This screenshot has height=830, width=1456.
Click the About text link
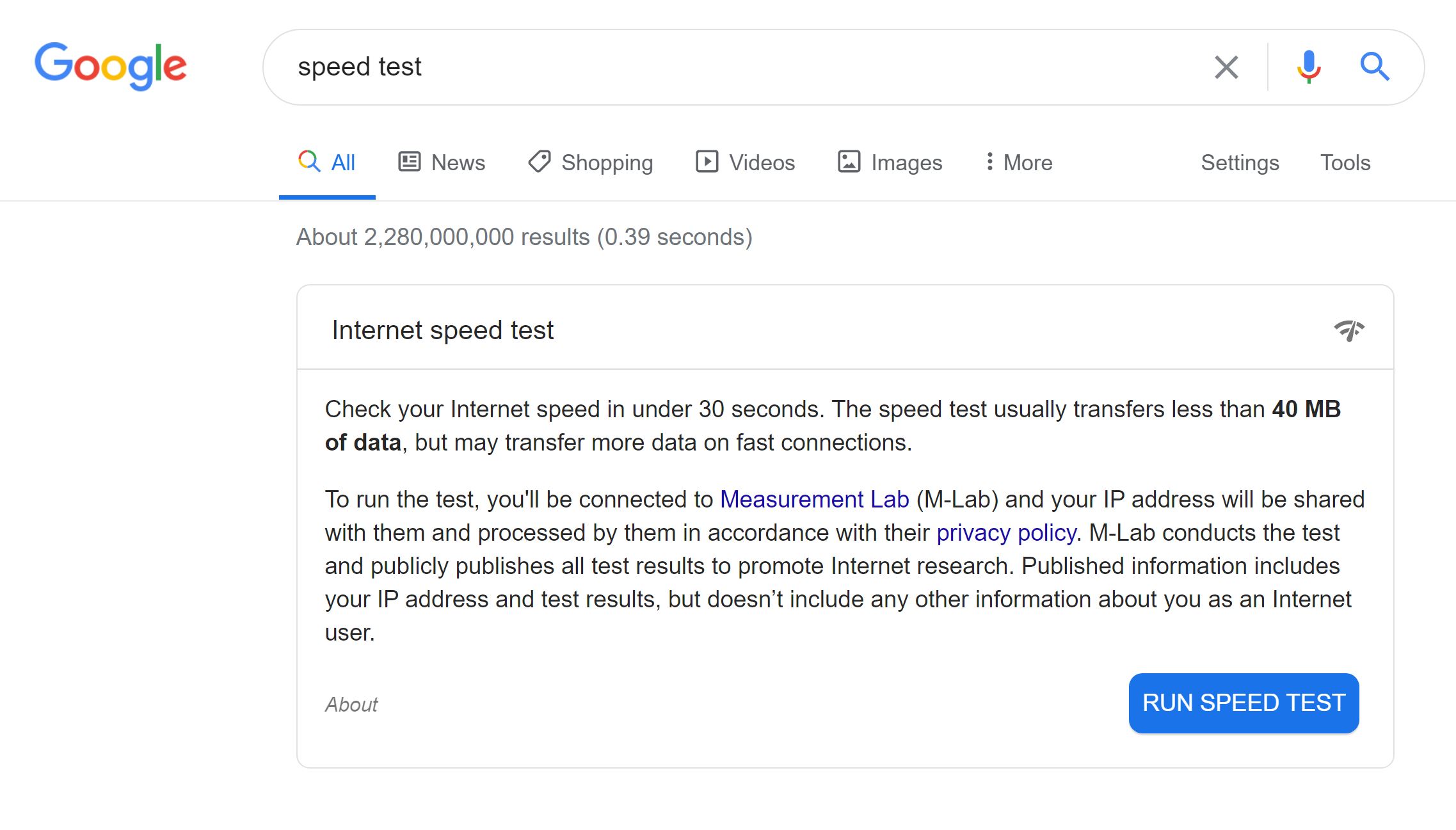coord(352,703)
